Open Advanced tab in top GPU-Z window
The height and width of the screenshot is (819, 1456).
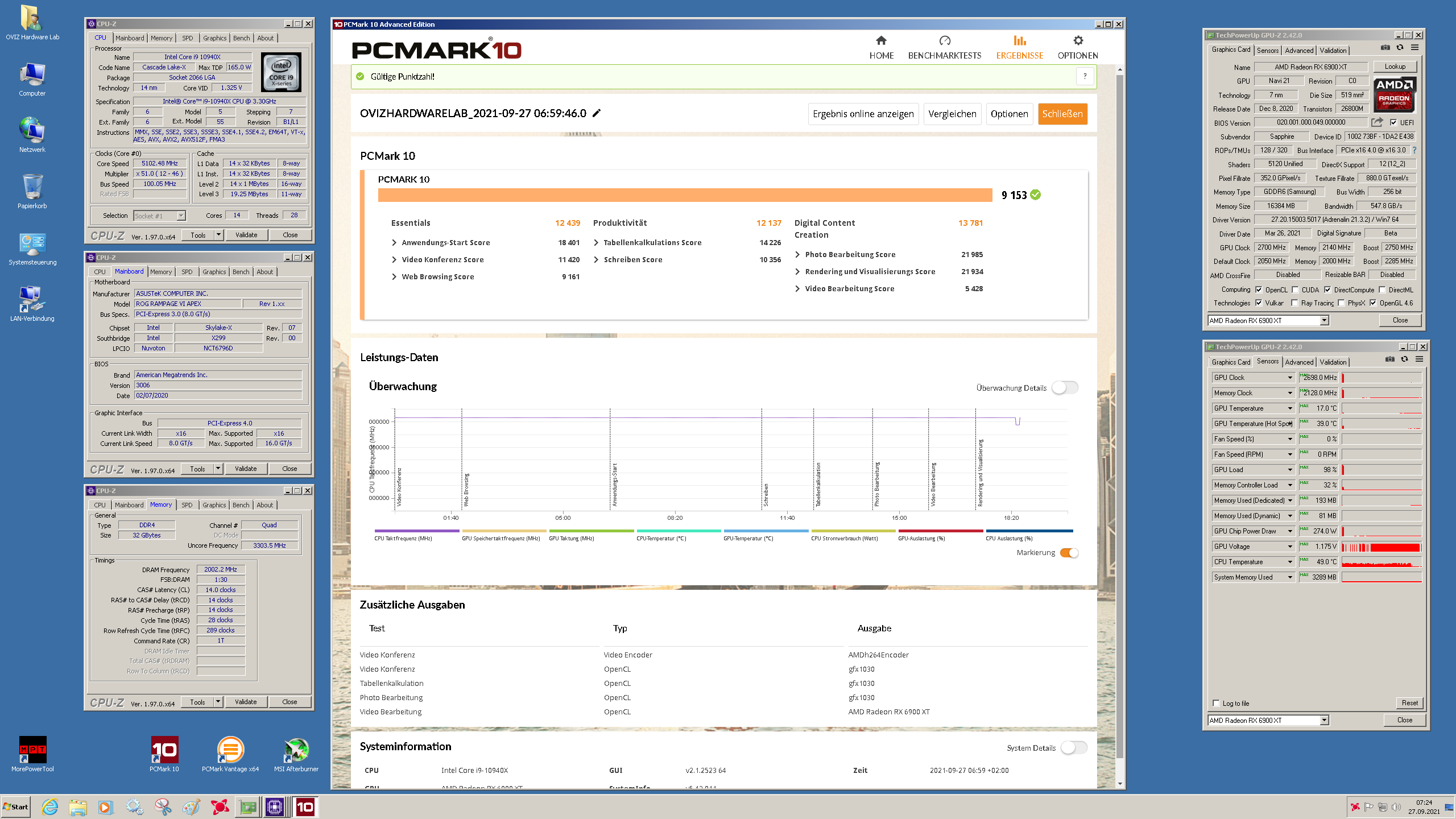point(1299,50)
